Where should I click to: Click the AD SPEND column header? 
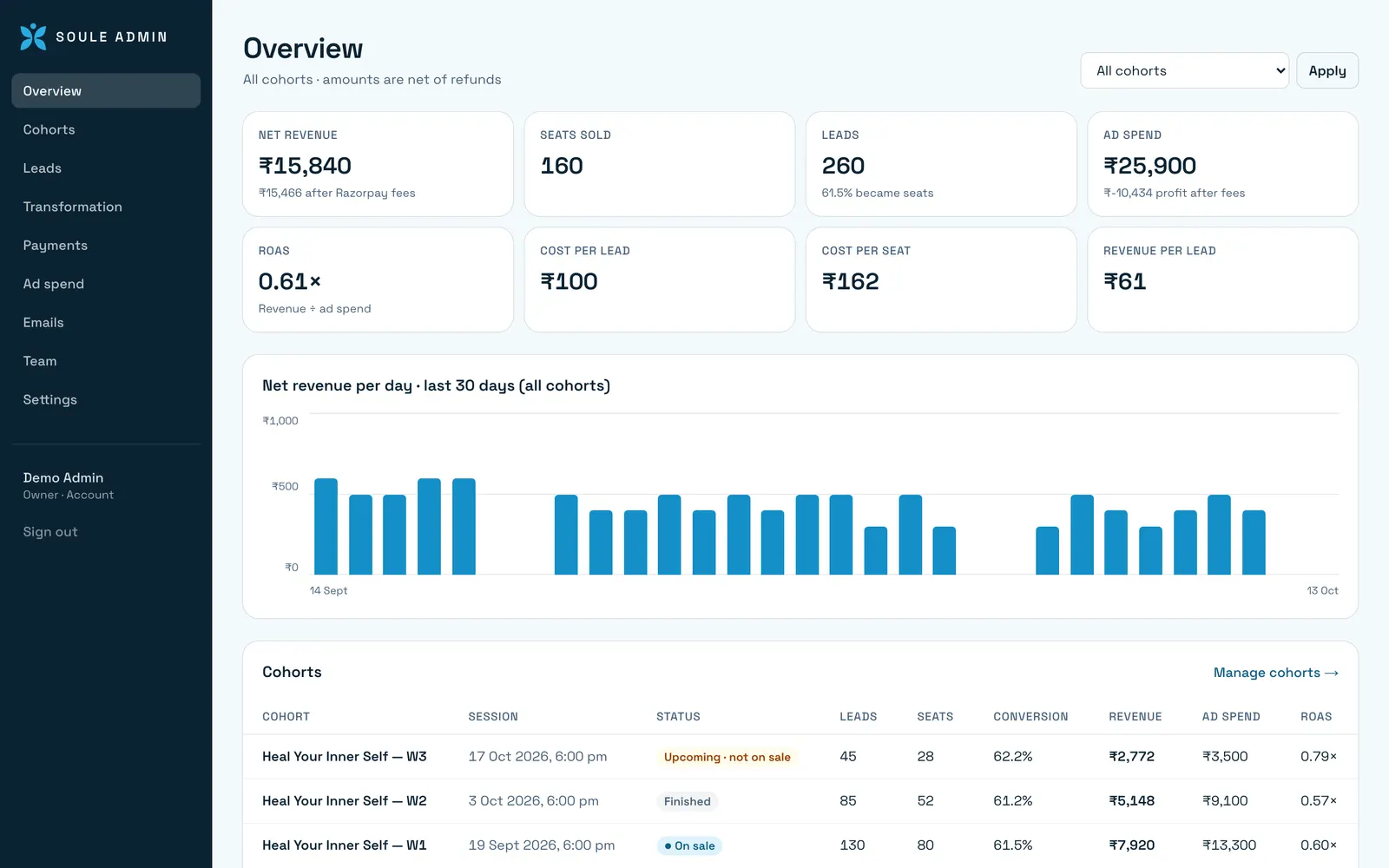[x=1230, y=717]
